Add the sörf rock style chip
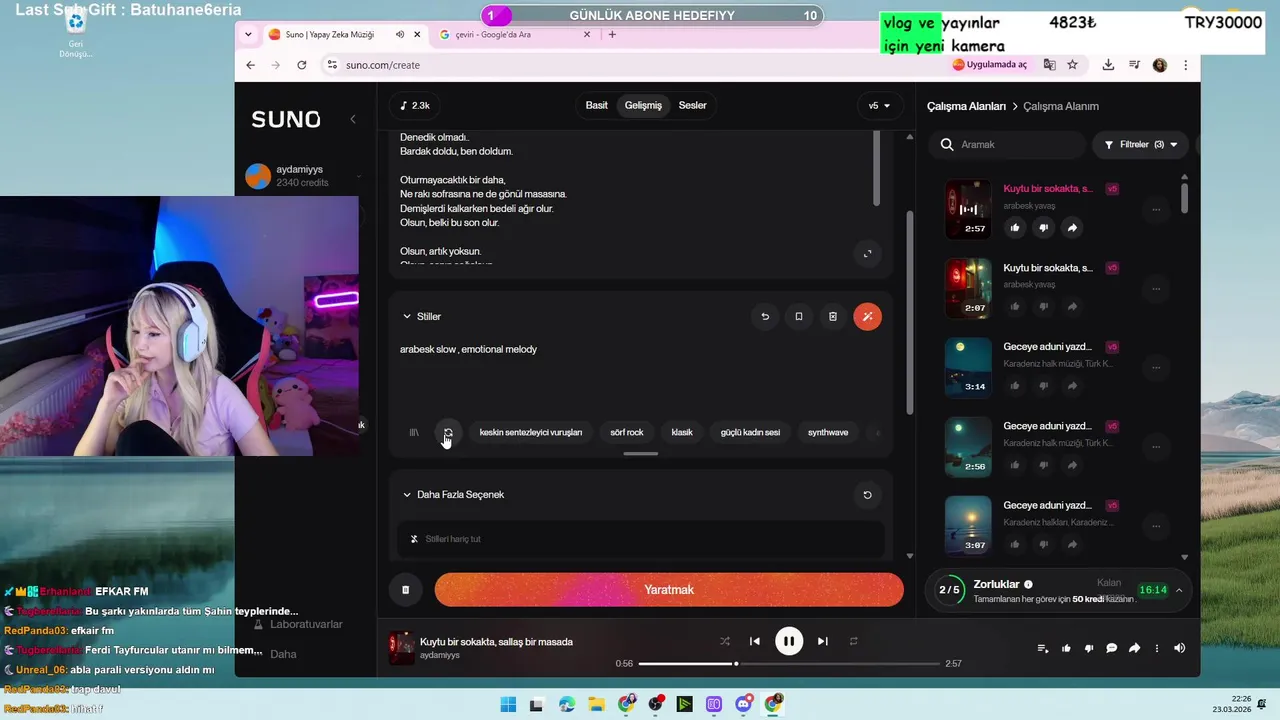 point(627,432)
